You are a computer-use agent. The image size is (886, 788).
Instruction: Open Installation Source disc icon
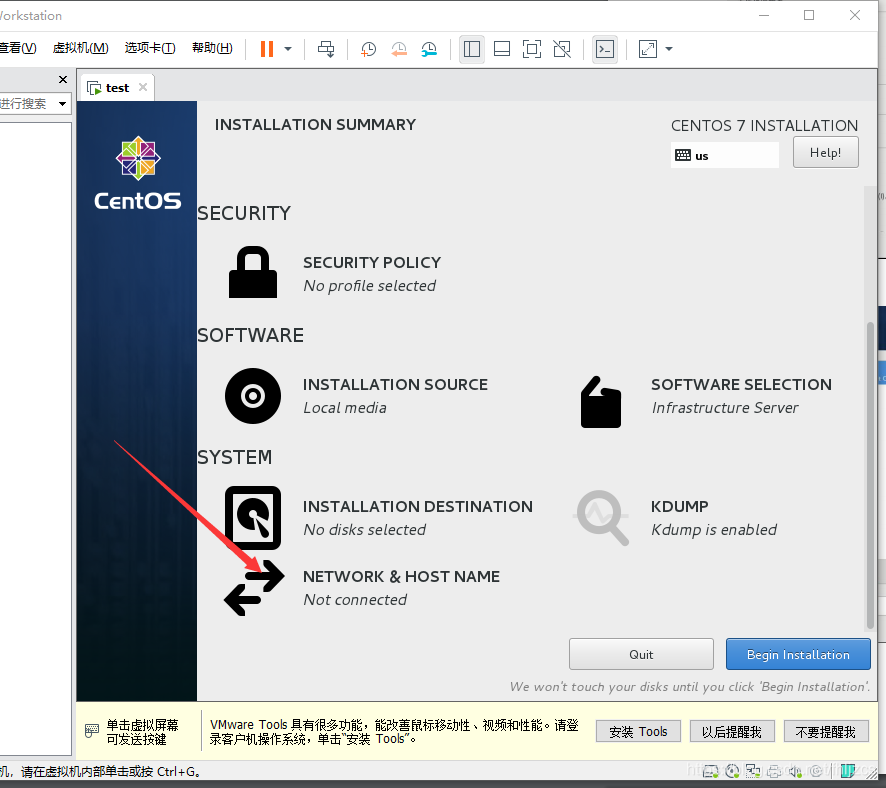253,396
